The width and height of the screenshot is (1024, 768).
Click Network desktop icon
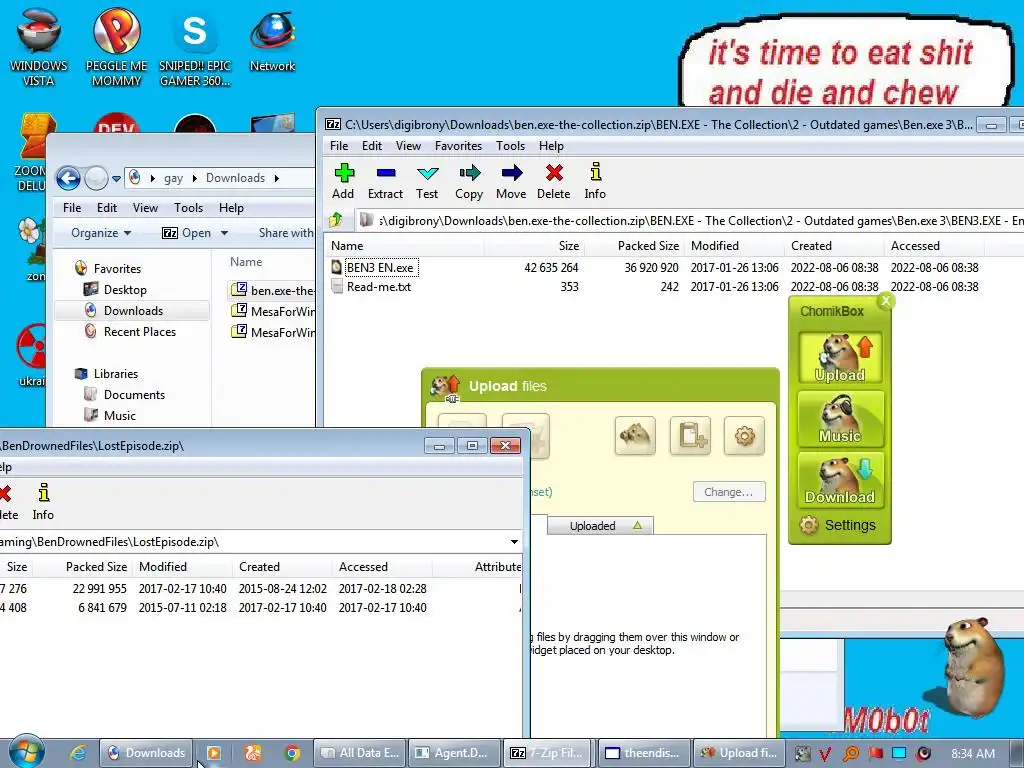coord(272,39)
